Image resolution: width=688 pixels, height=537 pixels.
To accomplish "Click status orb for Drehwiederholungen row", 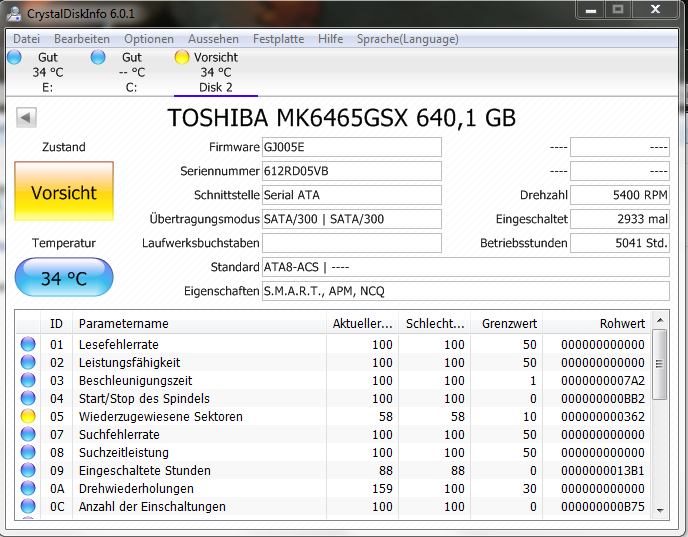I will tap(28, 488).
